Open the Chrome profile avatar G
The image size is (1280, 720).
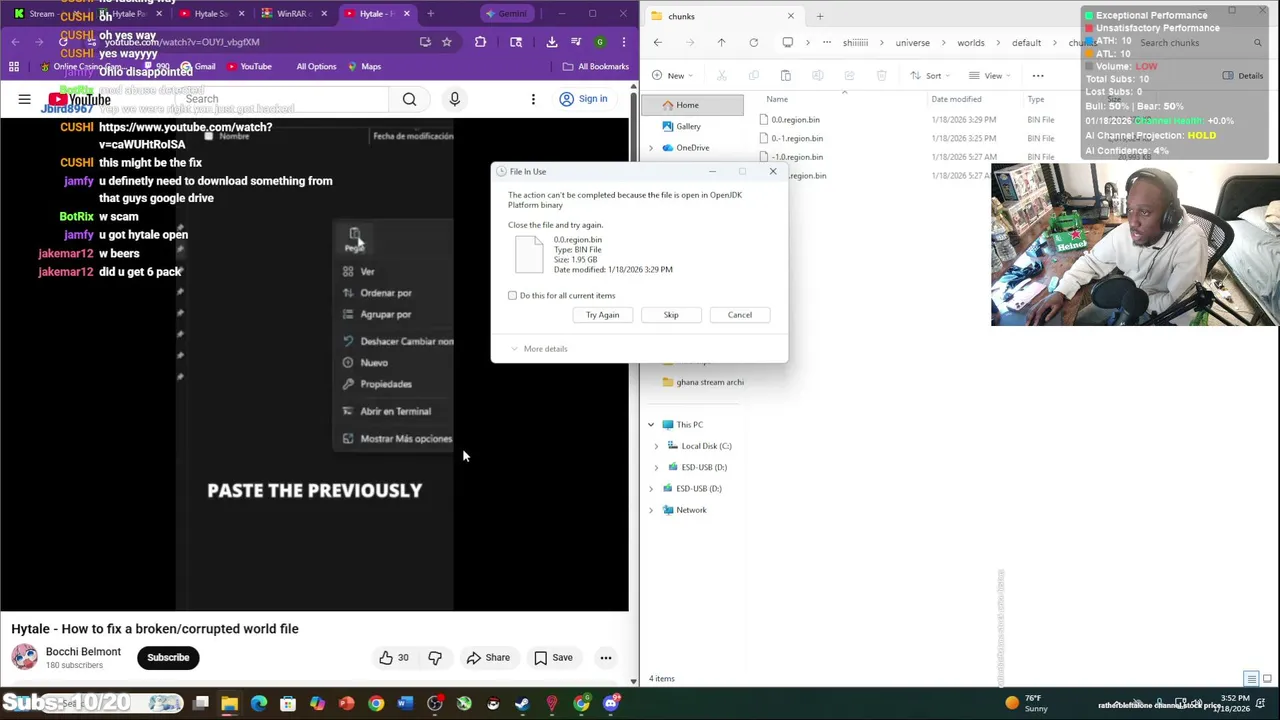600,42
